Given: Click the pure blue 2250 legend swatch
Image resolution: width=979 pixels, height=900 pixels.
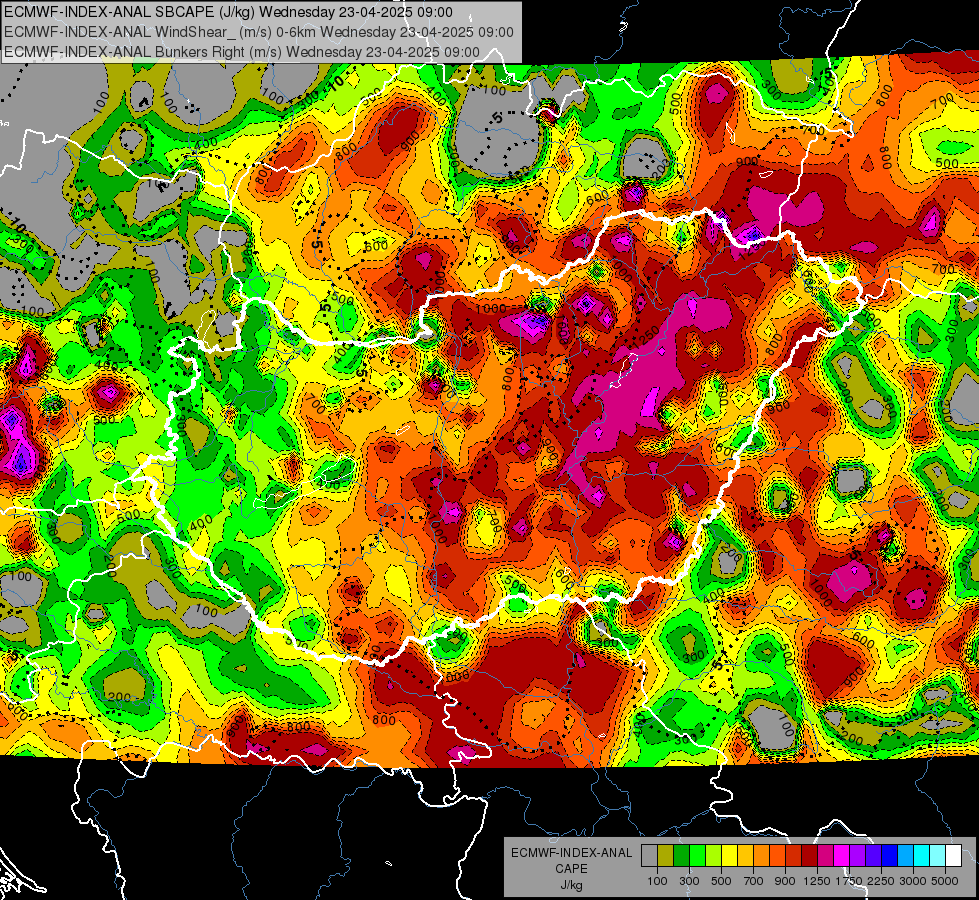Looking at the screenshot, I should (x=890, y=856).
